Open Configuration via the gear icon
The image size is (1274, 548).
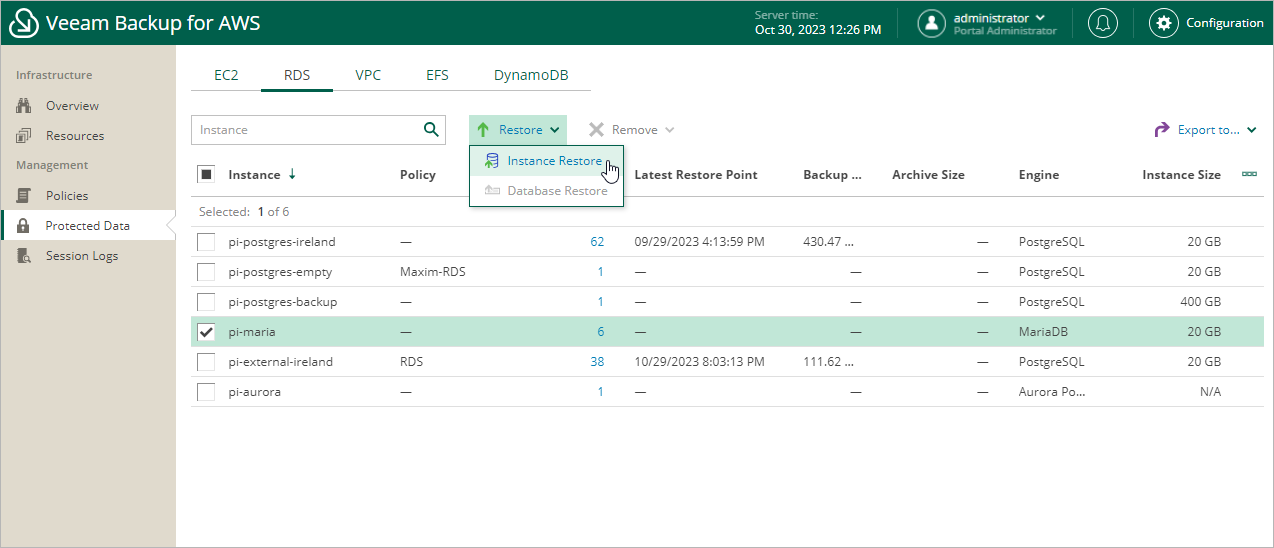[1164, 23]
